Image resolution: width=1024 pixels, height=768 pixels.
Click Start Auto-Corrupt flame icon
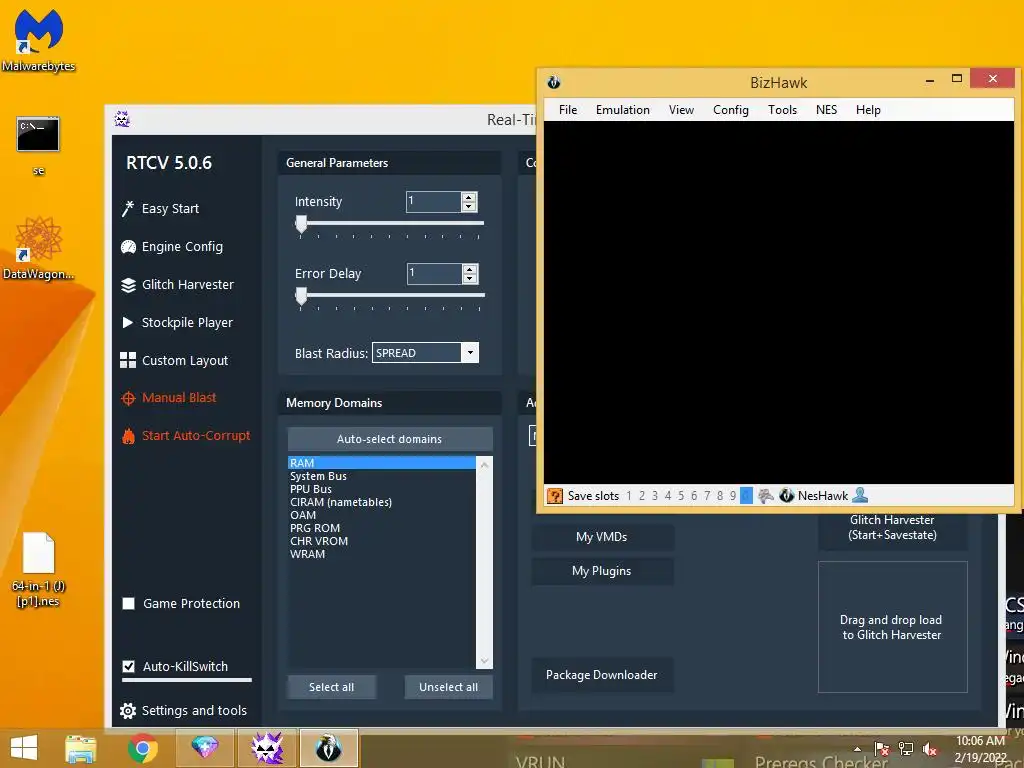click(x=128, y=436)
